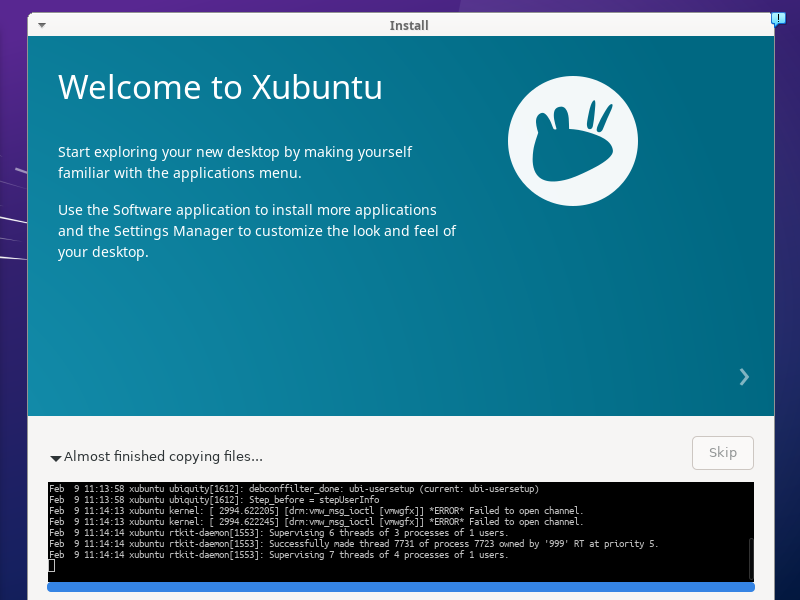Go to next slide with right chevron
Image resolution: width=800 pixels, height=600 pixels.
click(744, 377)
